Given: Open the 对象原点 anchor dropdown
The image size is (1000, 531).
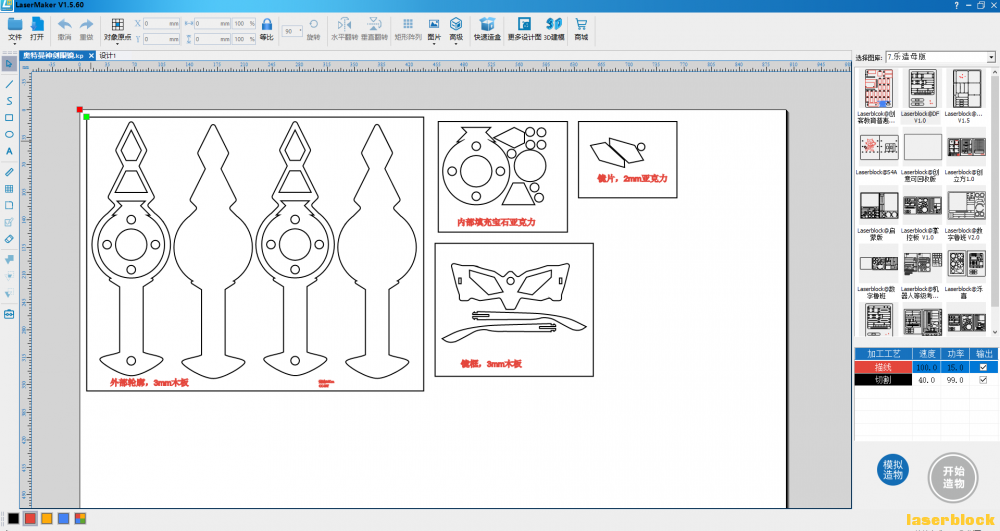Looking at the screenshot, I should click(117, 29).
